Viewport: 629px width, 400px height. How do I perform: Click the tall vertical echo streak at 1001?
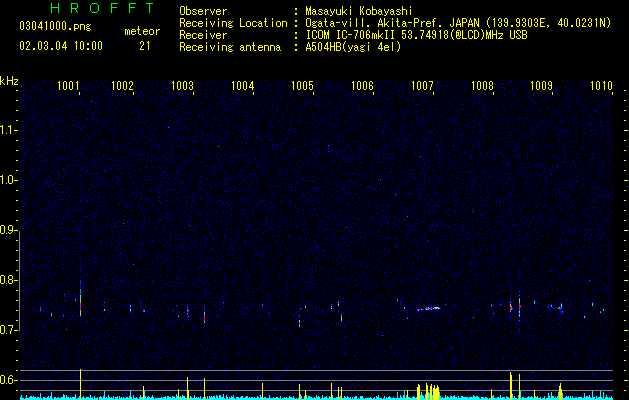[x=81, y=298]
